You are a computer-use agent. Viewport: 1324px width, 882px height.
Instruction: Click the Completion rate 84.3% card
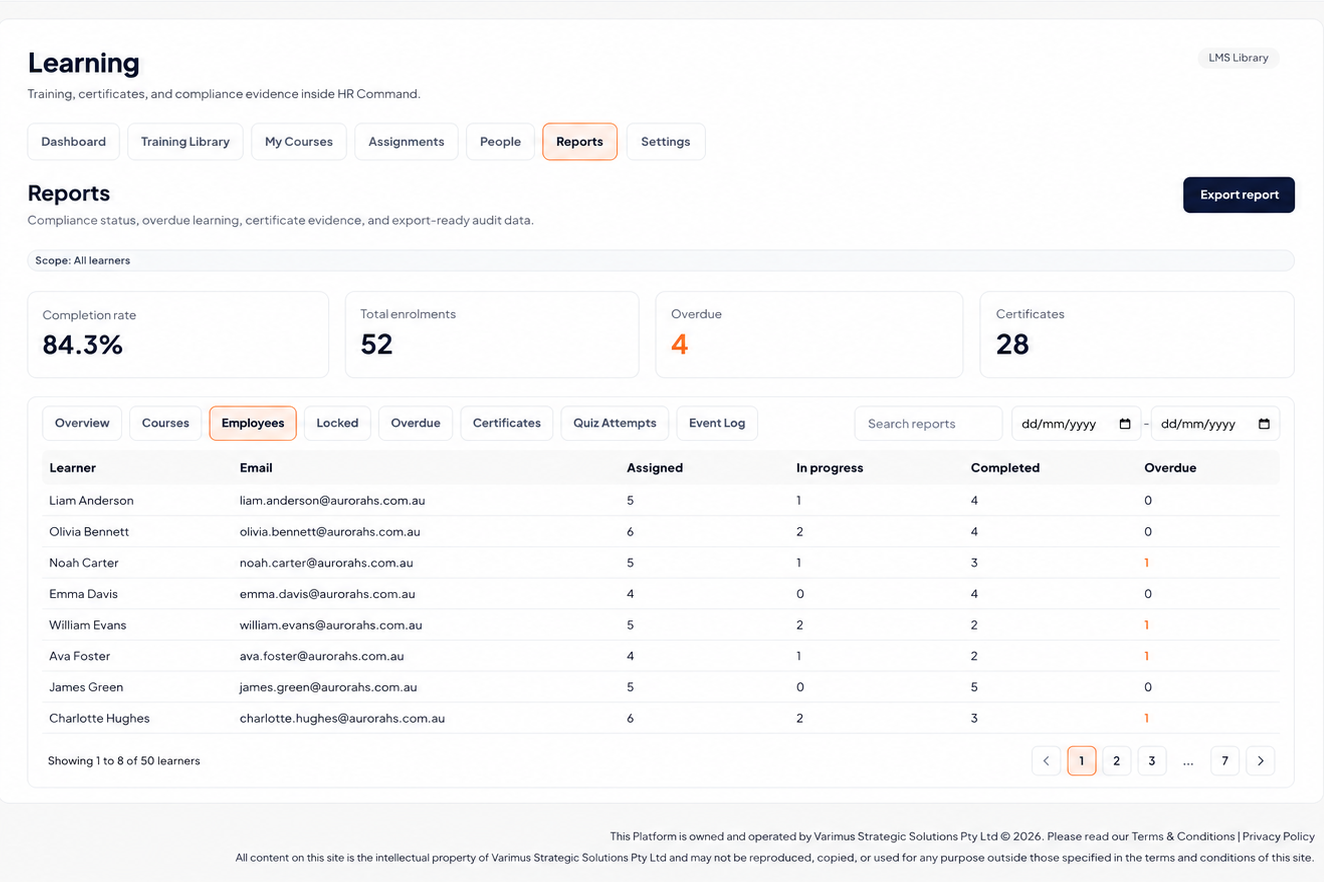point(178,335)
